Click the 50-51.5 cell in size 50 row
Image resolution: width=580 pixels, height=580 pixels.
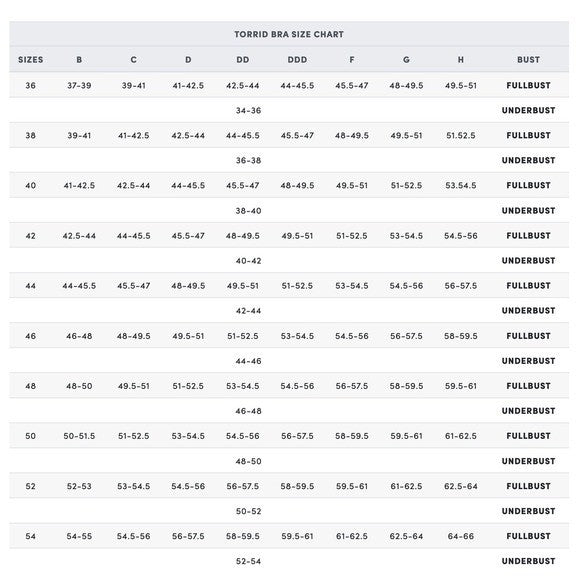(79, 436)
